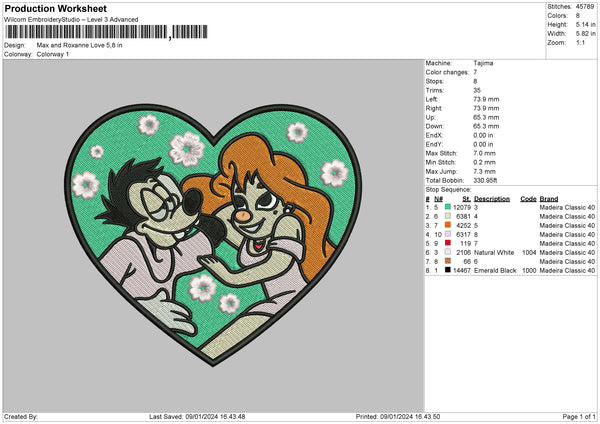Screen dimensions: 600x424
Task: Click the stitch count 12079 in row 1
Action: [x=462, y=207]
